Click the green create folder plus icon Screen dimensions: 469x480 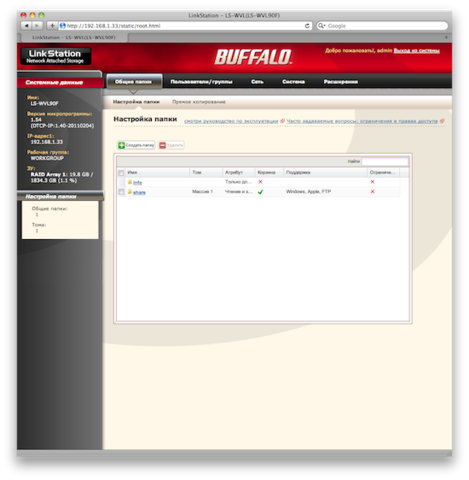click(121, 145)
